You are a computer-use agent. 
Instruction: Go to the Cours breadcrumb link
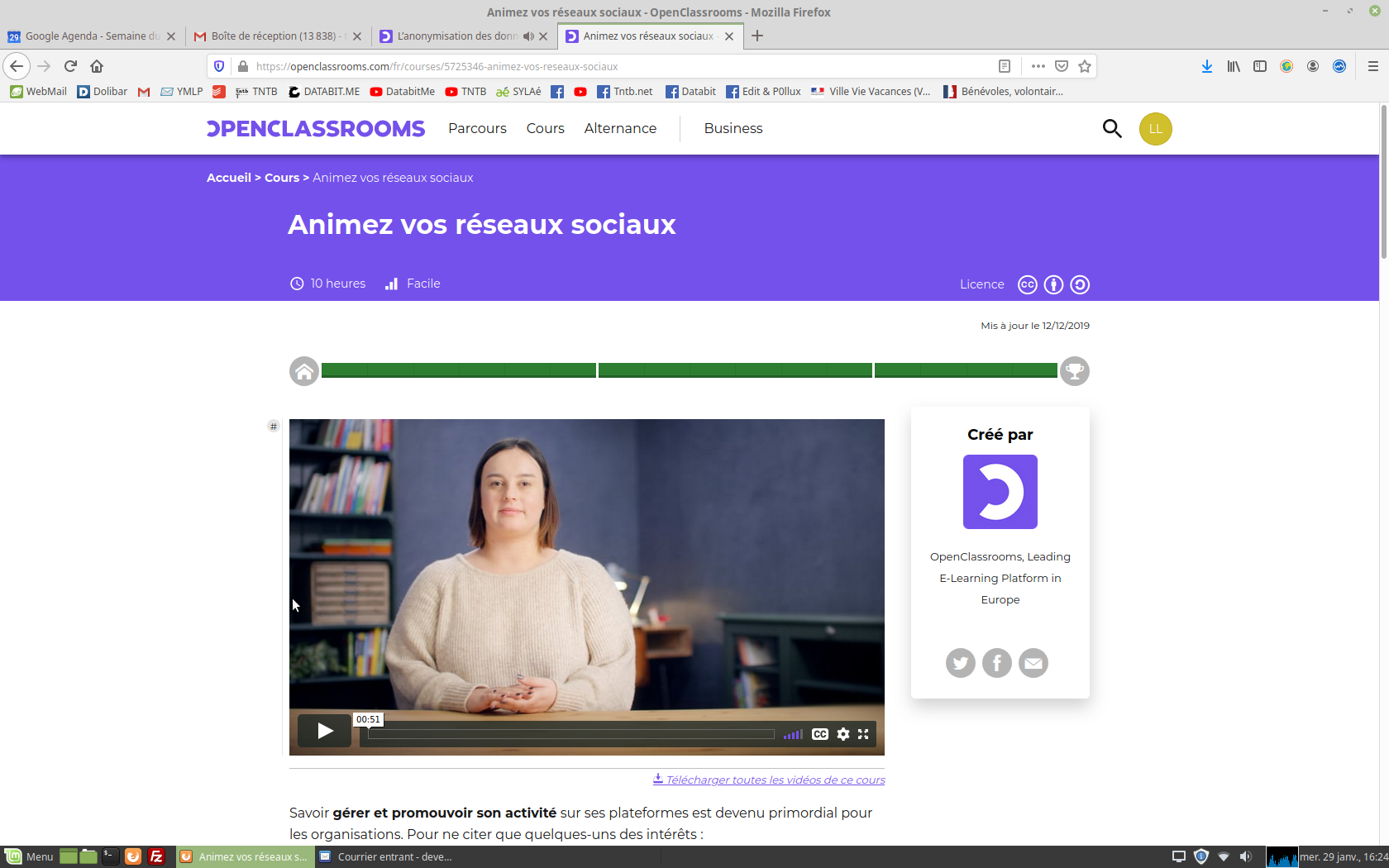coord(281,178)
